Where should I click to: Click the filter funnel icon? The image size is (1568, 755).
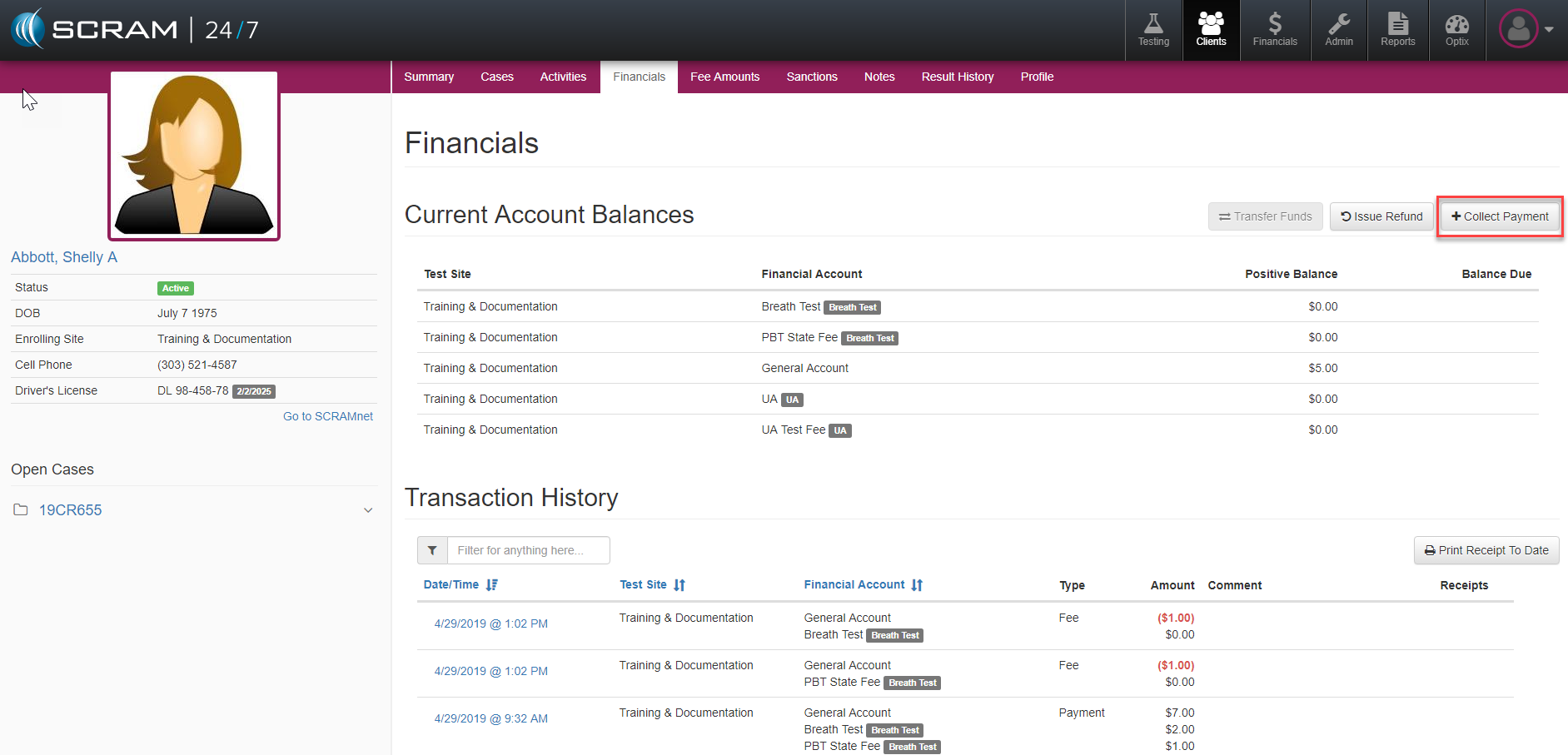coord(432,550)
